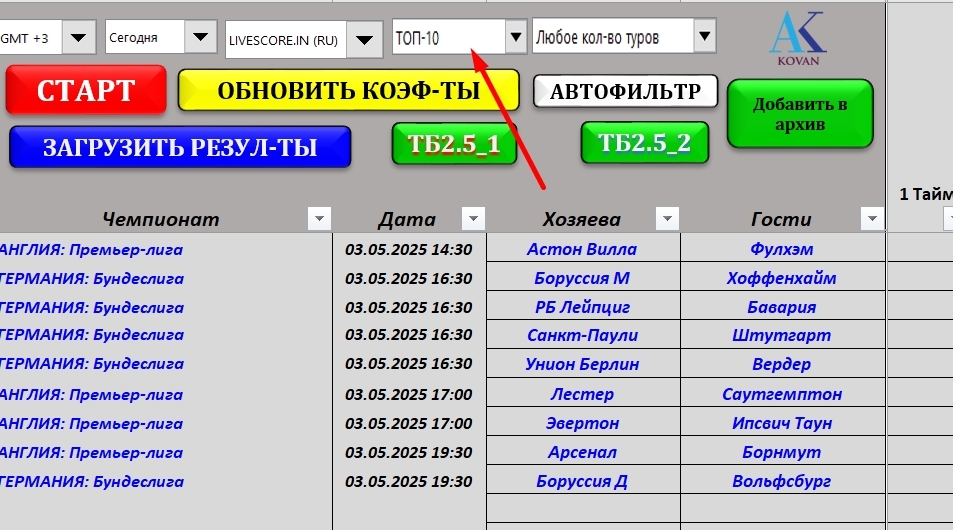The width and height of the screenshot is (953, 530).
Task: Open the Хозяева column filter arrow
Action: [x=667, y=219]
